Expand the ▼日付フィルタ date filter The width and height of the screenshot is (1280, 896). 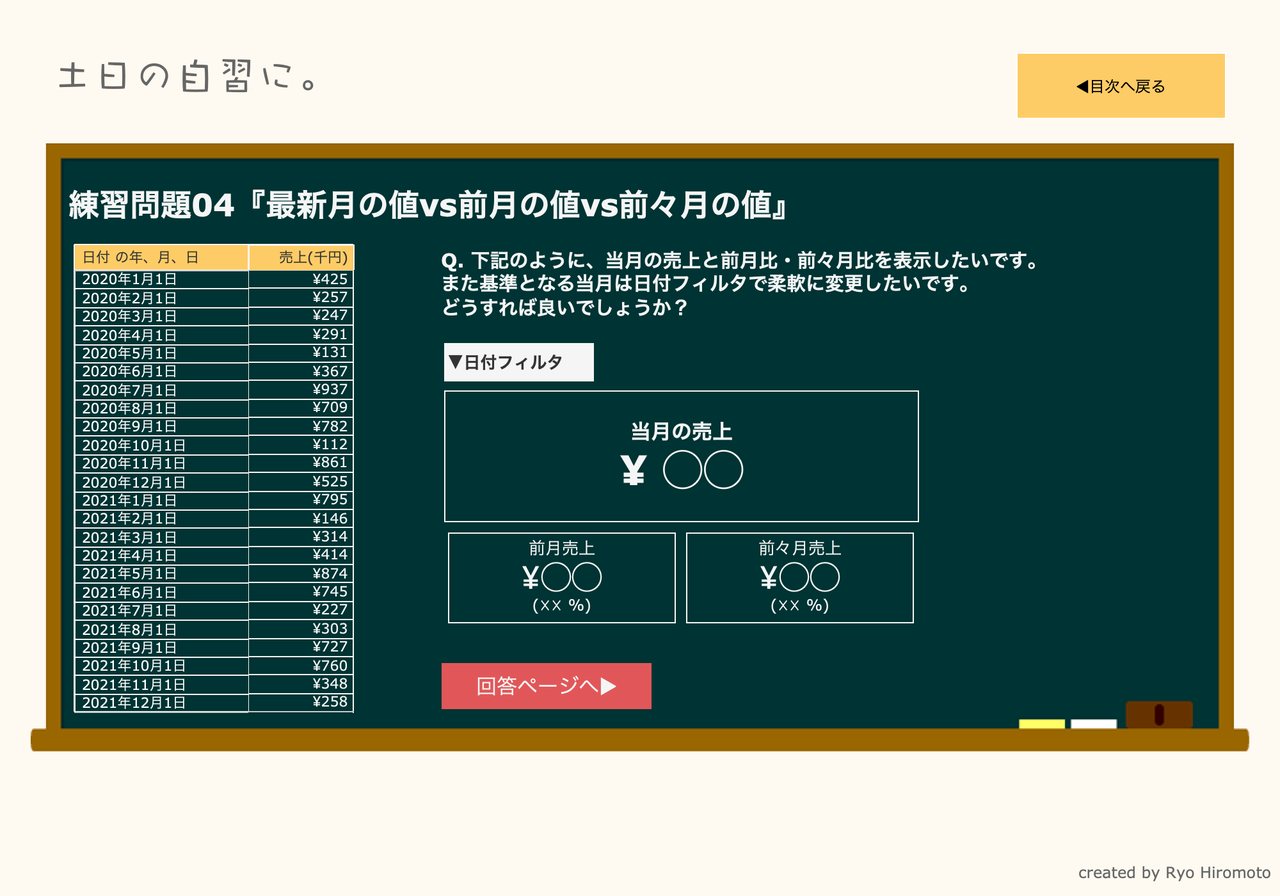519,362
